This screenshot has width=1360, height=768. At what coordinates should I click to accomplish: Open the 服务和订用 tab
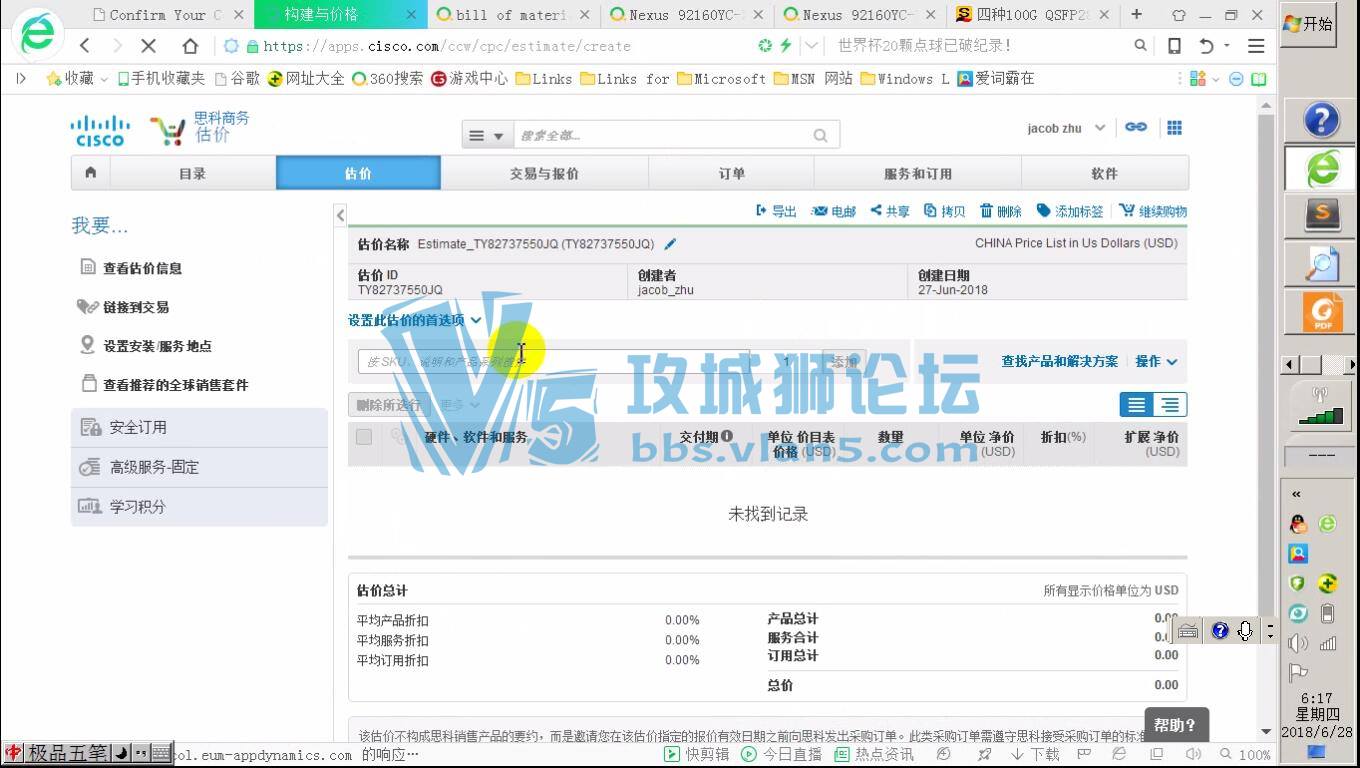click(917, 173)
